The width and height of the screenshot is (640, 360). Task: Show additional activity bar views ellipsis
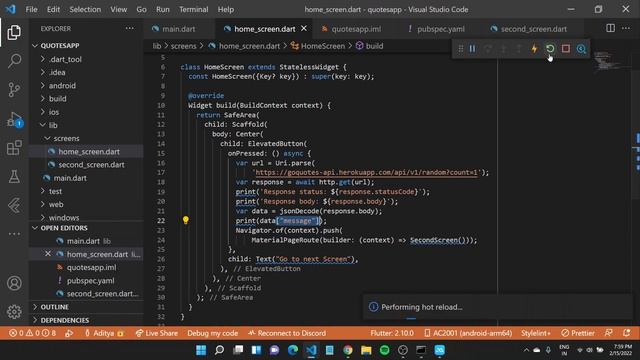point(14,234)
